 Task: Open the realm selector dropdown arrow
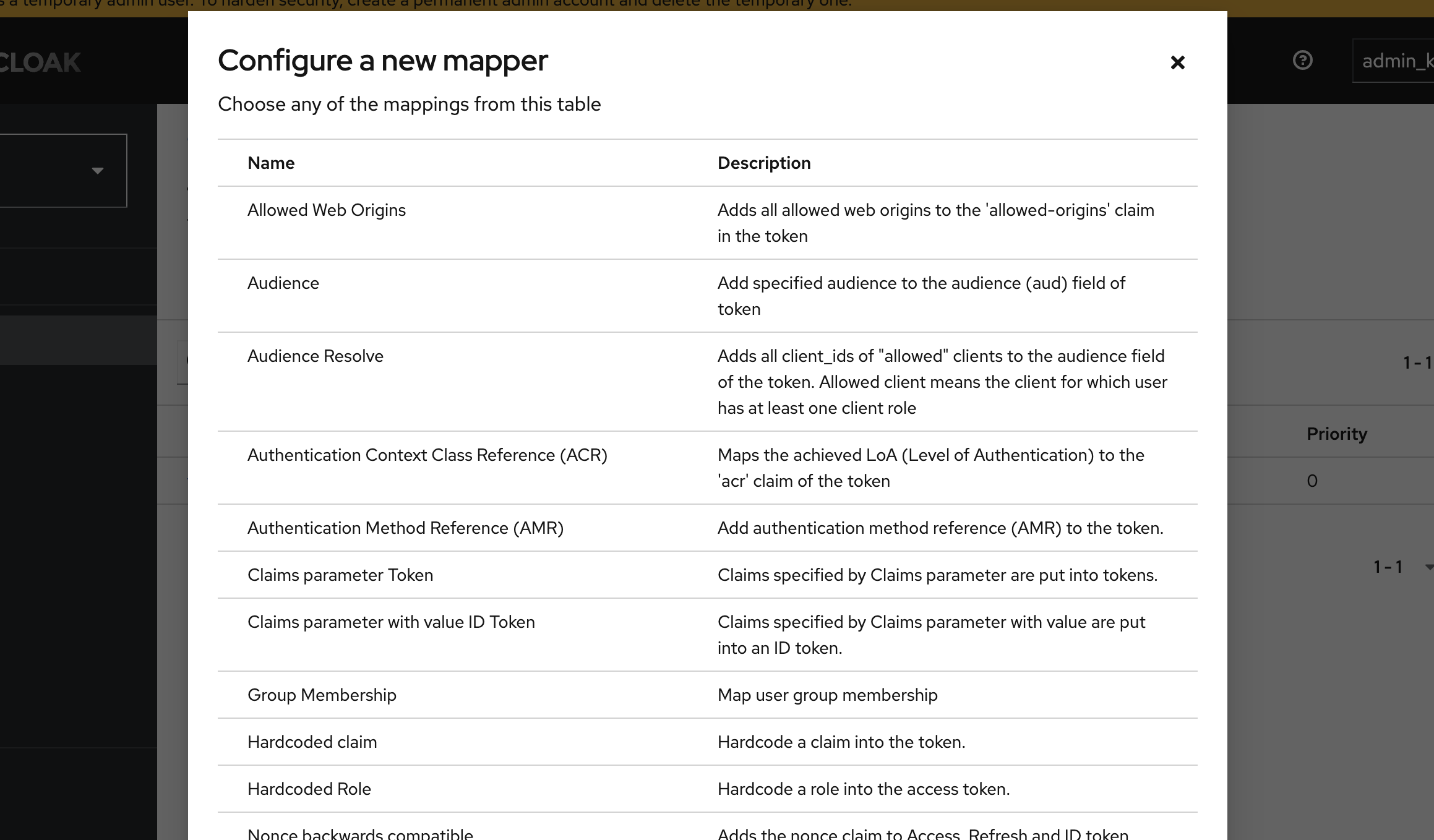tap(97, 171)
